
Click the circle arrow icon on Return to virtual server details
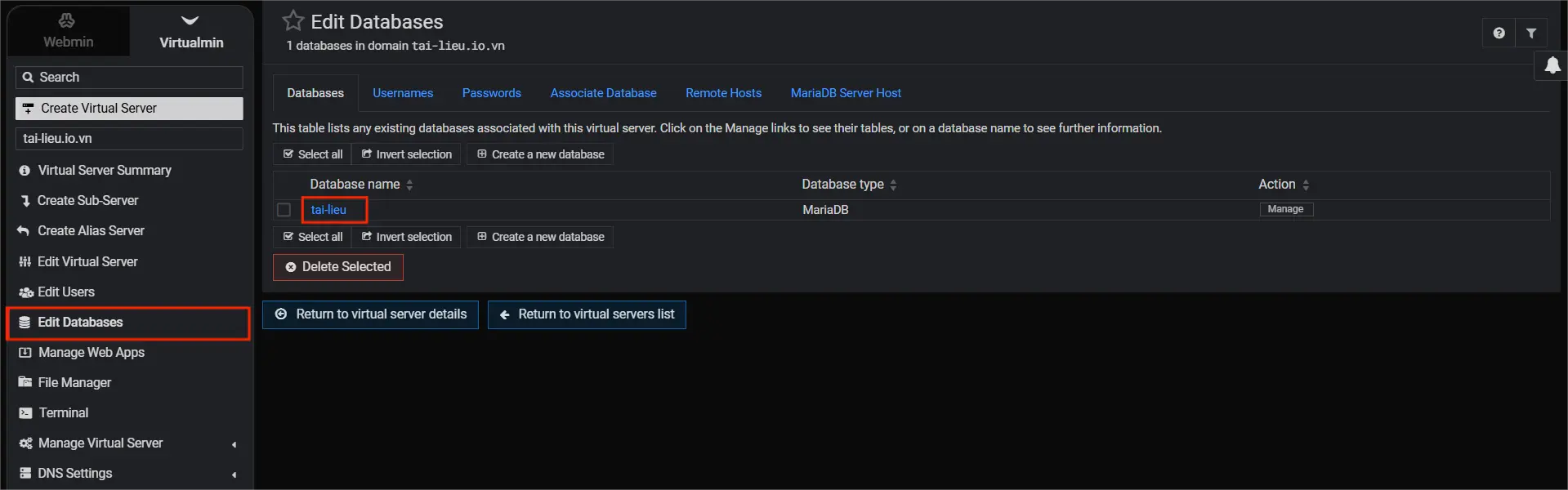click(281, 314)
